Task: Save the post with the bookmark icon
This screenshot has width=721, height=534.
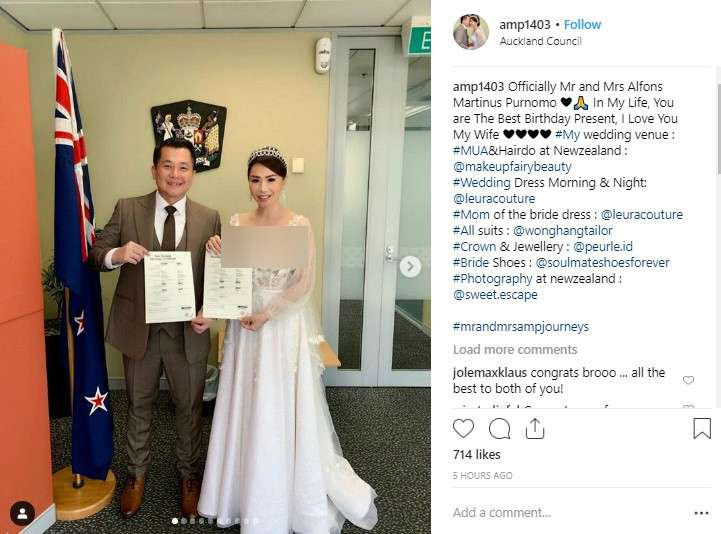Action: (702, 428)
